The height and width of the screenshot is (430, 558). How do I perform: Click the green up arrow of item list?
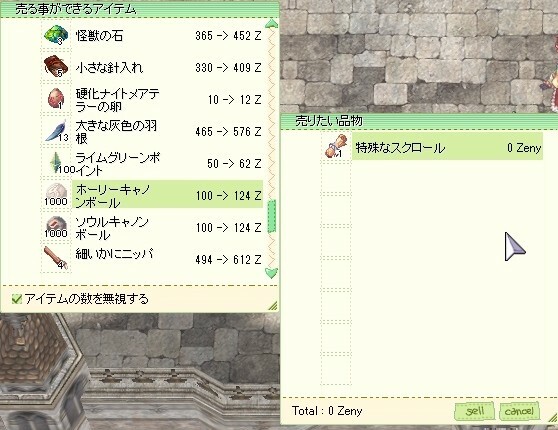(x=272, y=24)
